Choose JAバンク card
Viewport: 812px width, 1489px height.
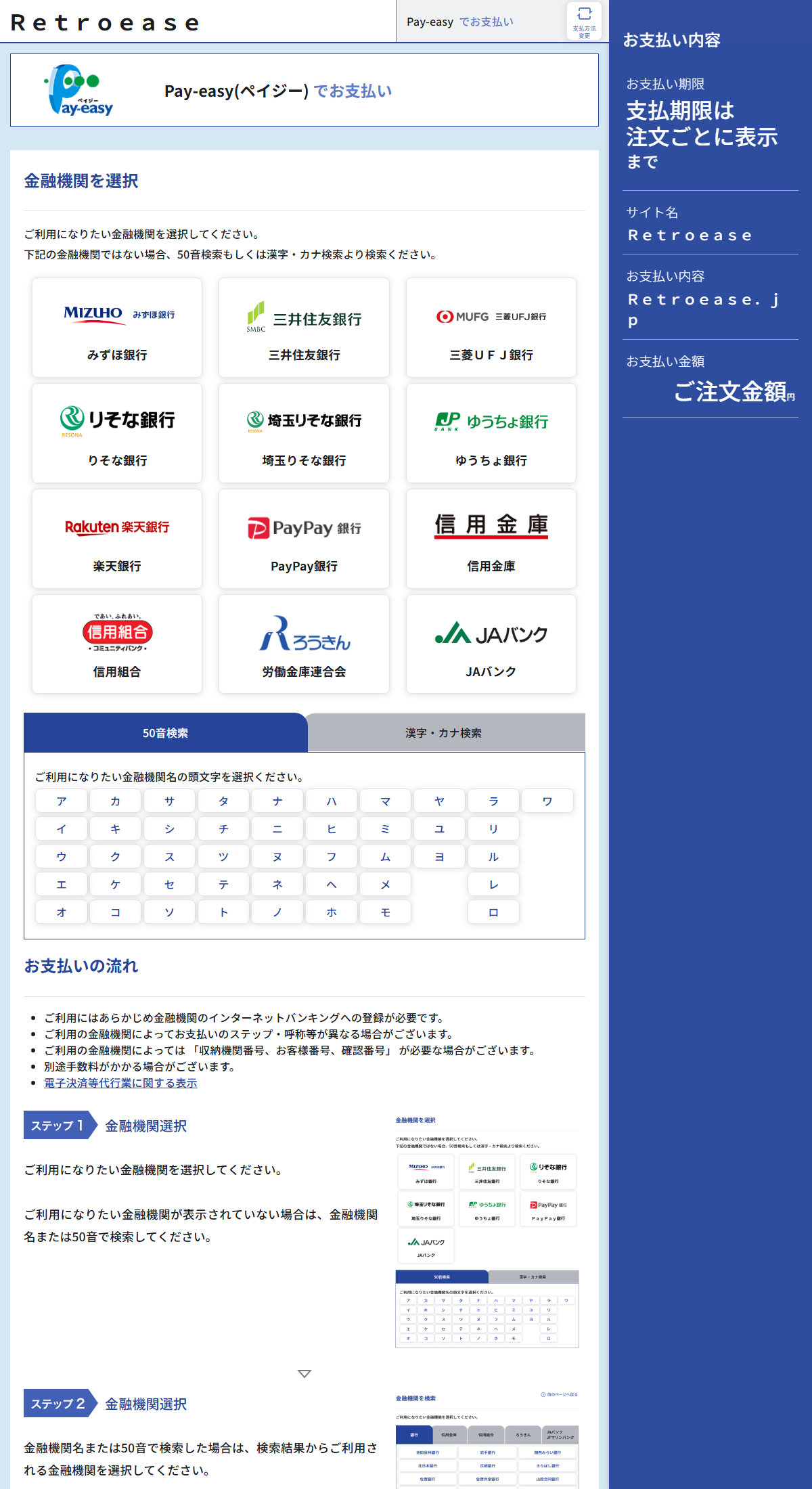pyautogui.click(x=491, y=644)
